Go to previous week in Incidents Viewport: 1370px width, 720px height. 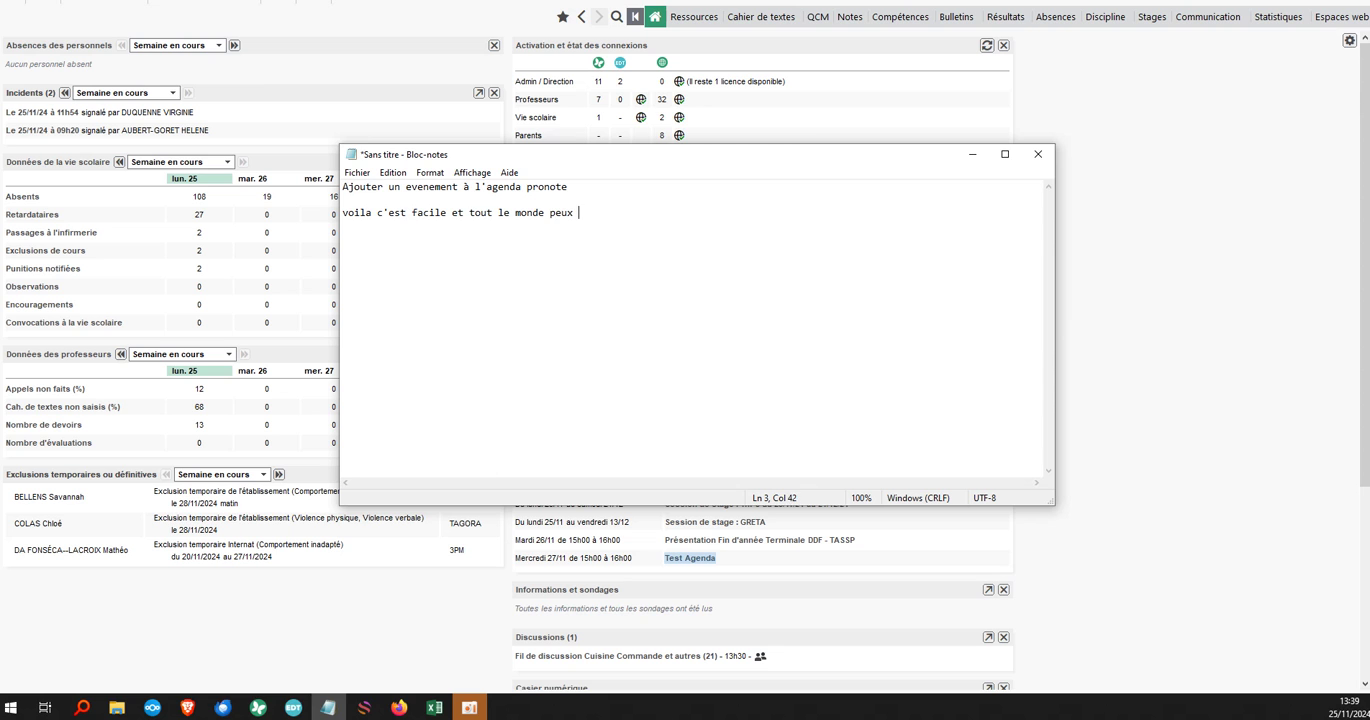point(65,93)
